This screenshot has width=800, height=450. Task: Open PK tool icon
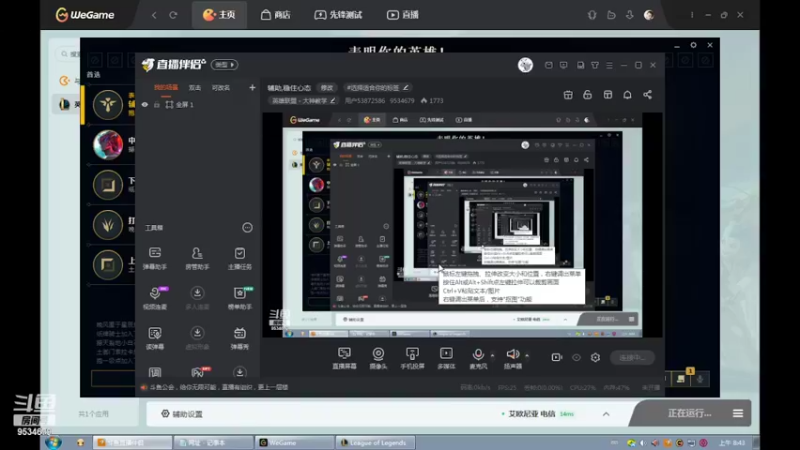tap(198, 372)
